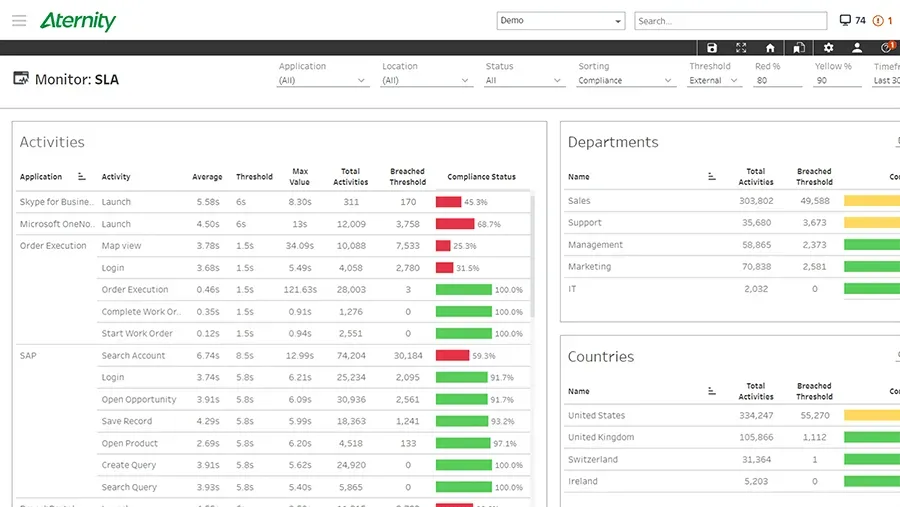Click the alert warning icon
This screenshot has height=507, width=900.
point(878,21)
